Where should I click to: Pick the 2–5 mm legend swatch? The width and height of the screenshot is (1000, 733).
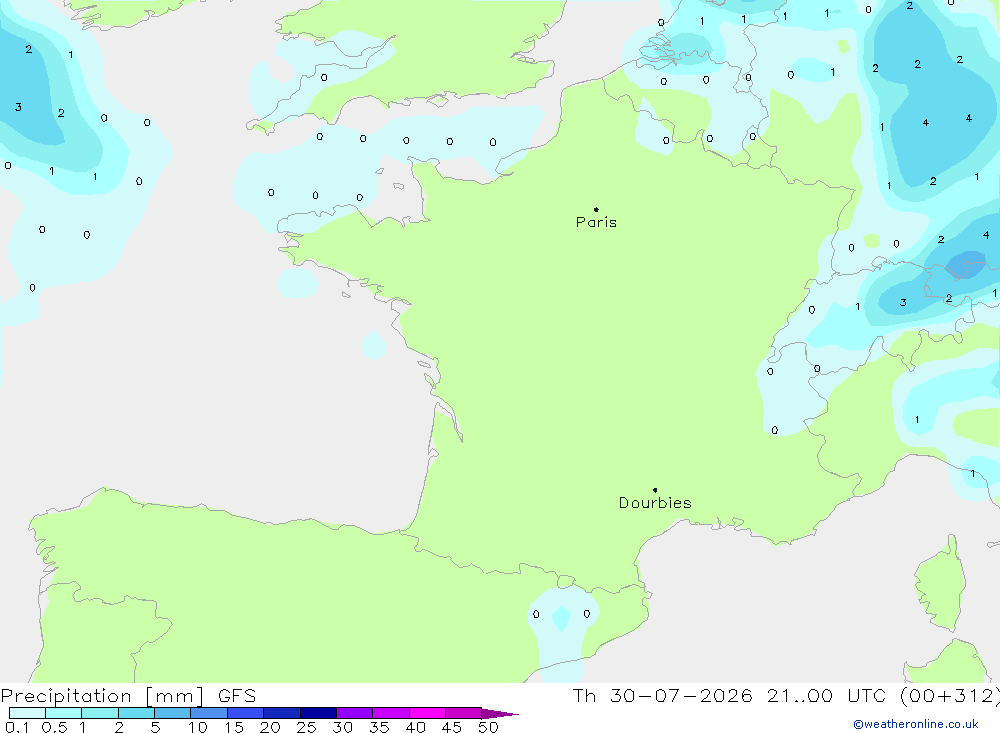tap(136, 713)
